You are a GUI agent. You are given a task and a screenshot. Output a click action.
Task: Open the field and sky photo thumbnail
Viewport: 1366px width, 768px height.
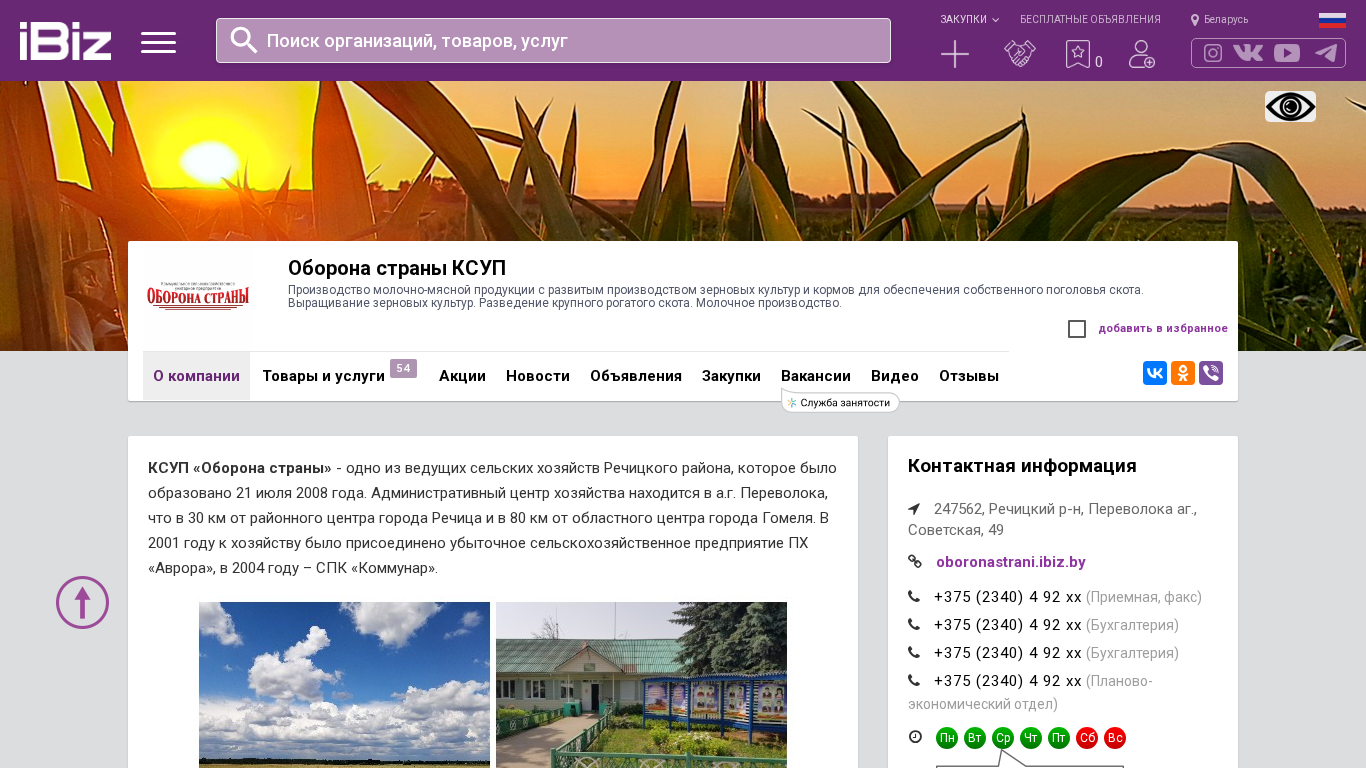coord(344,685)
